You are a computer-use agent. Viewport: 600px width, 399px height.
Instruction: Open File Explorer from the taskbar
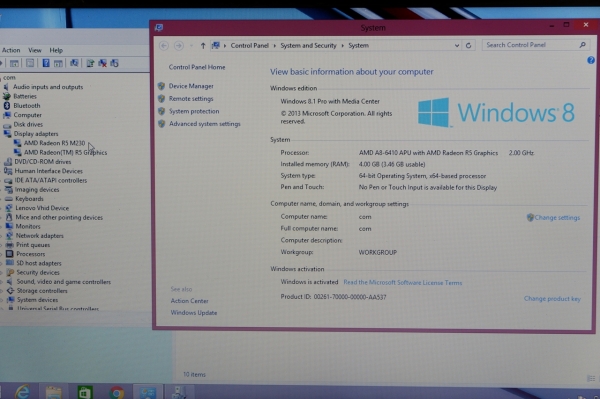click(x=54, y=392)
